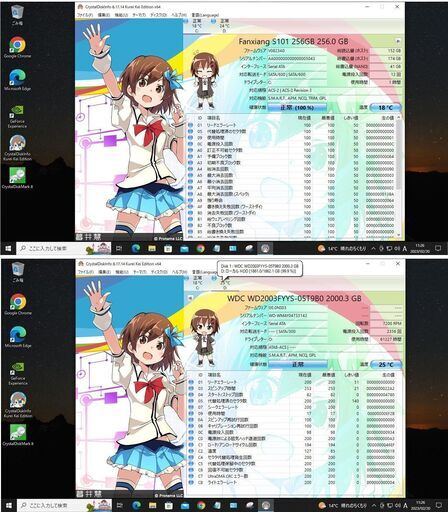
Task: Select the CrystalDiskInfo taskbar button in lower taskbar
Action: pyautogui.click(x=266, y=505)
